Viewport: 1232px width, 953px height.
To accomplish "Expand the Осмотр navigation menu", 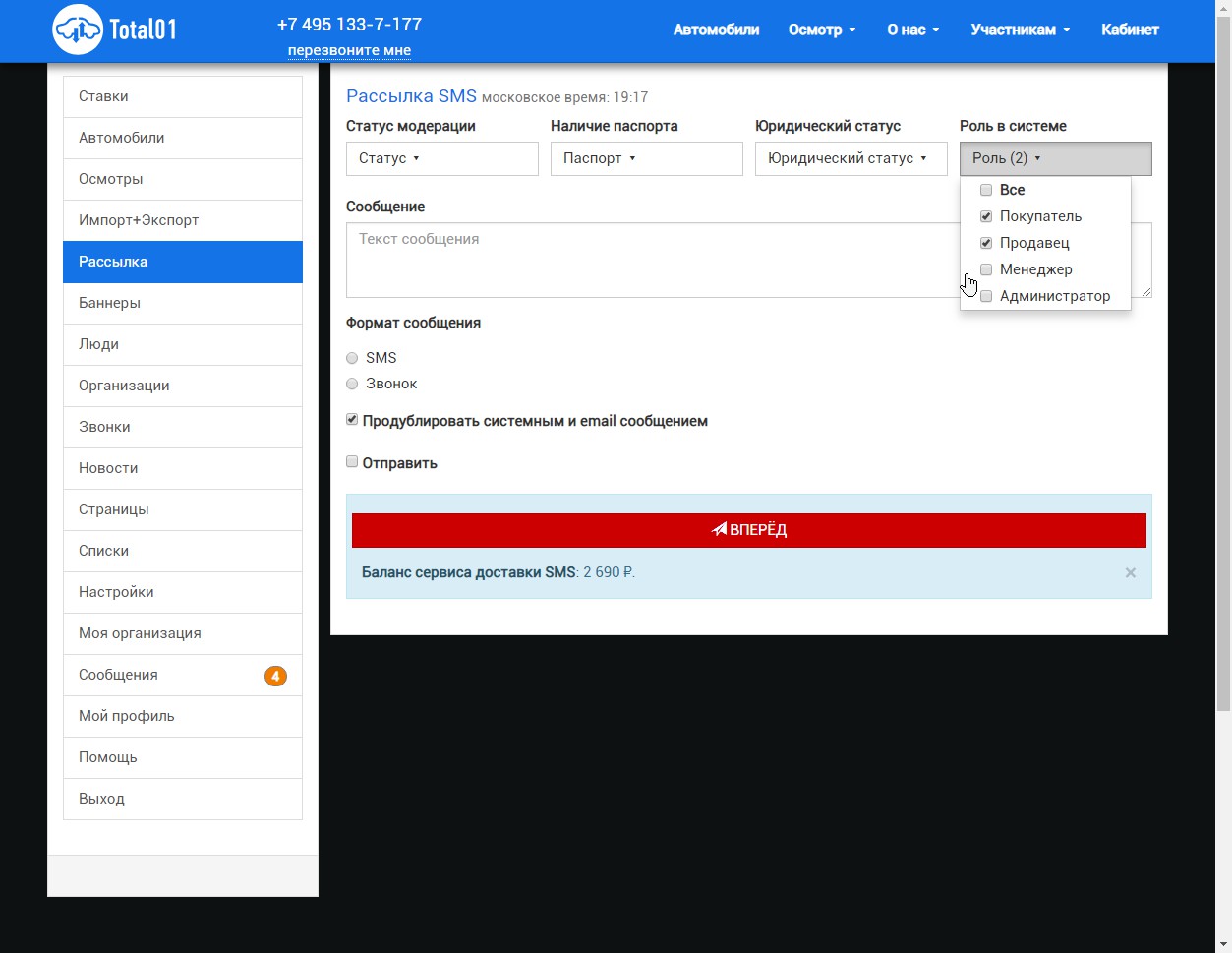I will [x=822, y=30].
